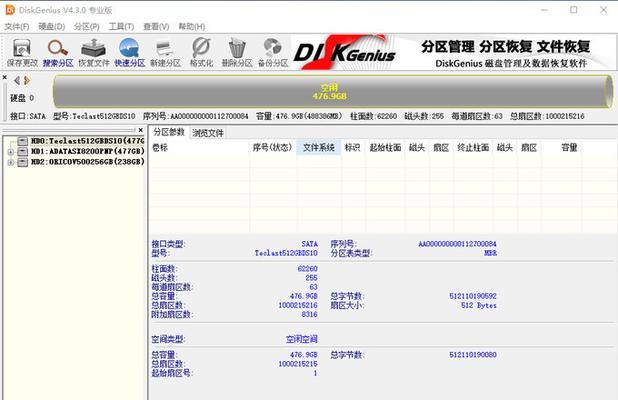The image size is (618, 400).
Task: Expand the HD1 ADATASX8200PNP tree node
Action: 11,152
